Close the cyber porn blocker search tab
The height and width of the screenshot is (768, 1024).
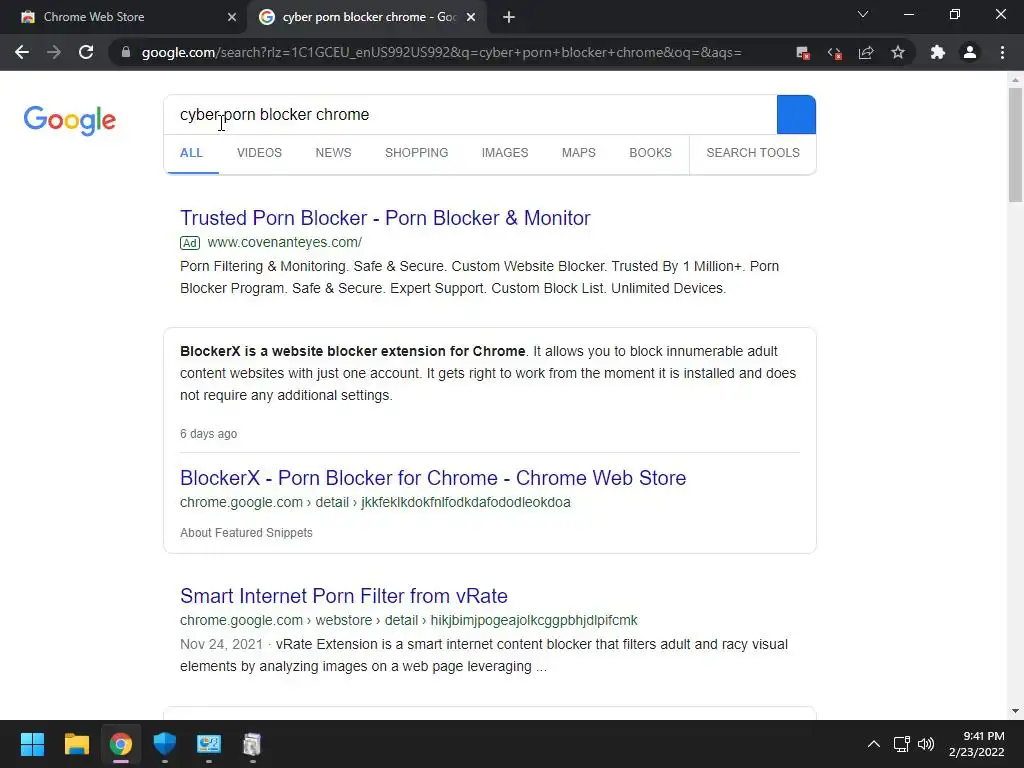tap(471, 17)
